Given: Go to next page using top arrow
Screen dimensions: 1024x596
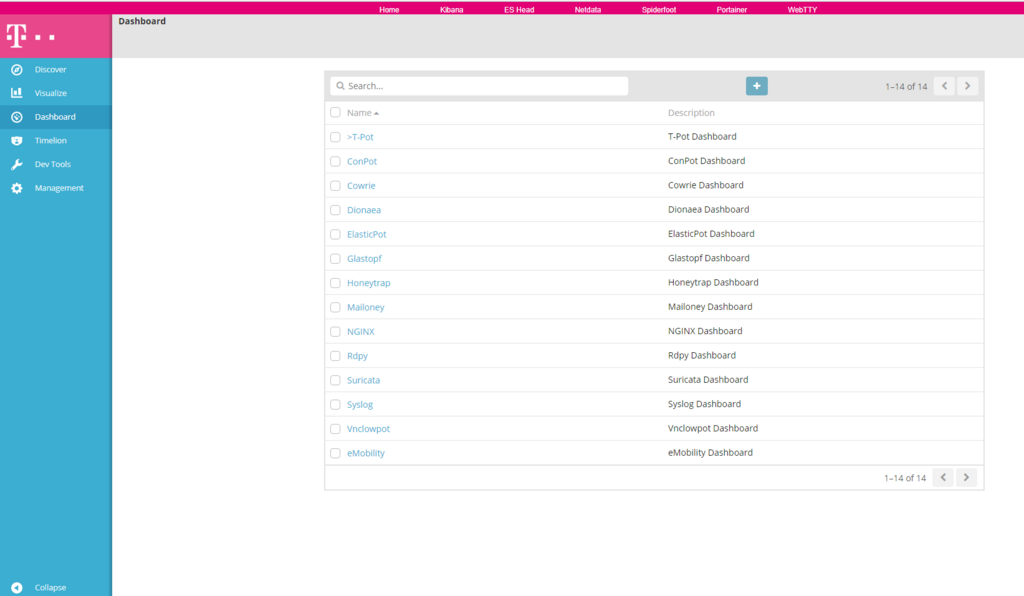Looking at the screenshot, I should 967,86.
